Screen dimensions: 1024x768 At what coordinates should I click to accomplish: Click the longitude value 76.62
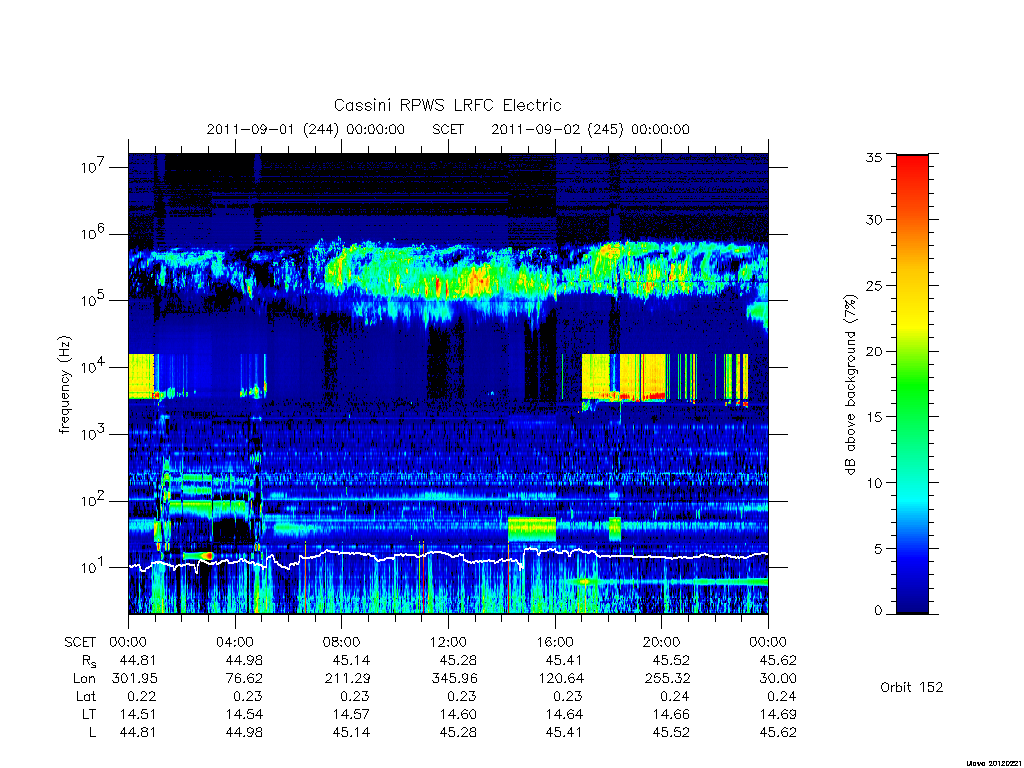pos(244,679)
